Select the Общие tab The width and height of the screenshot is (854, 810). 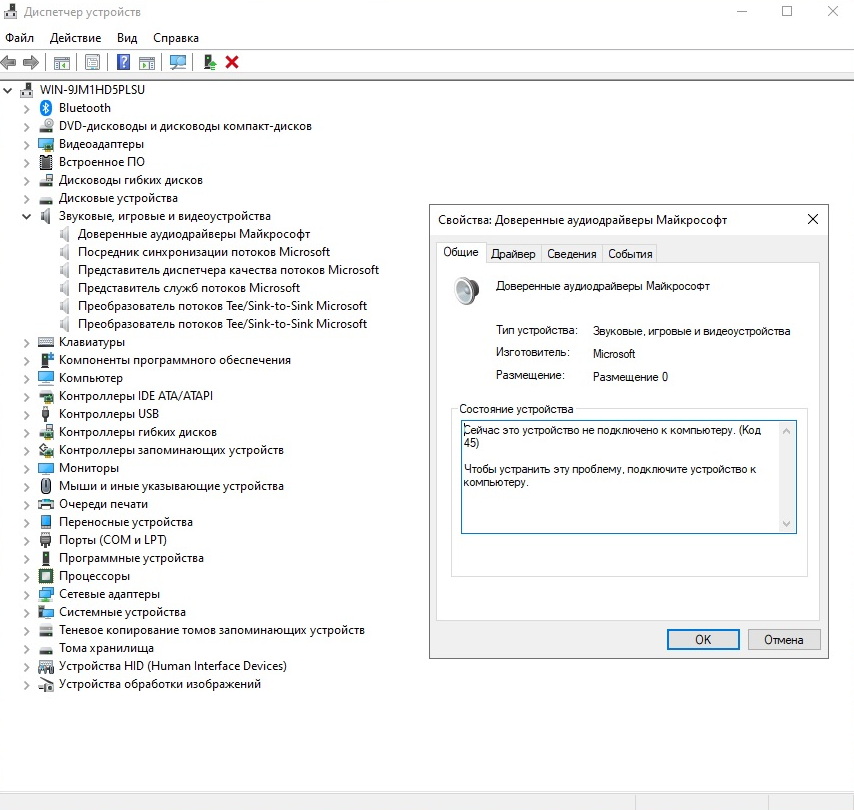pos(461,252)
